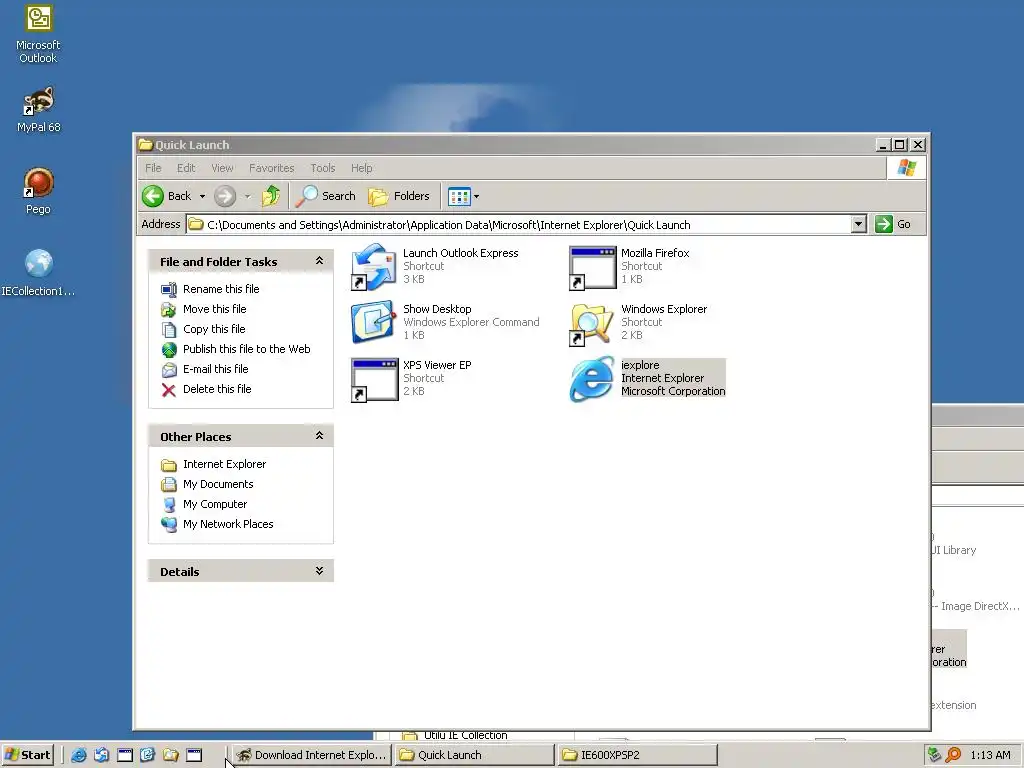Viewport: 1024px width, 768px height.
Task: Open the Tools menu
Action: point(323,168)
